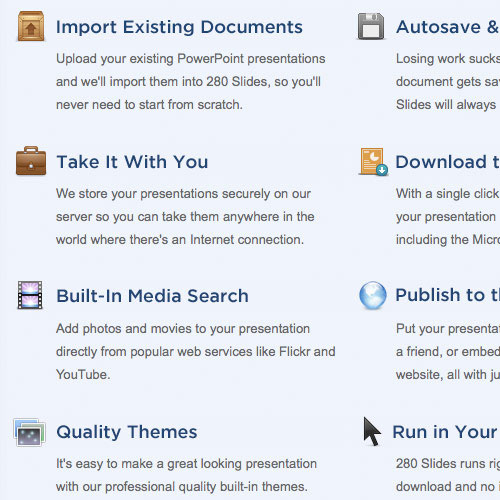Click the Flickr and YouTube description text

pos(196,352)
